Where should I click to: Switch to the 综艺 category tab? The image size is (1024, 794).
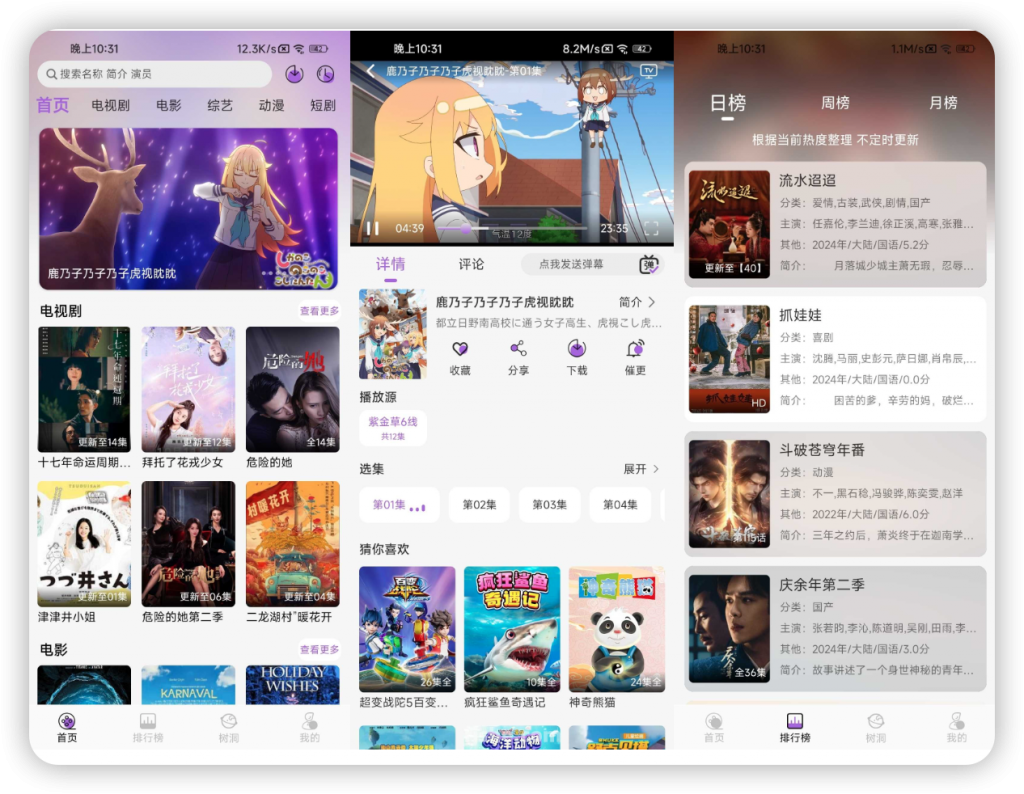coord(220,105)
